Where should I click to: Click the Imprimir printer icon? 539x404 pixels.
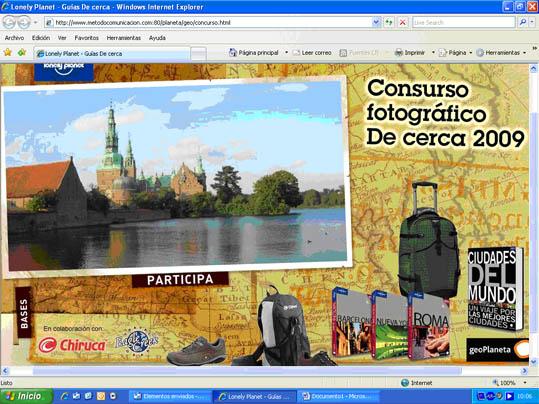click(x=398, y=53)
